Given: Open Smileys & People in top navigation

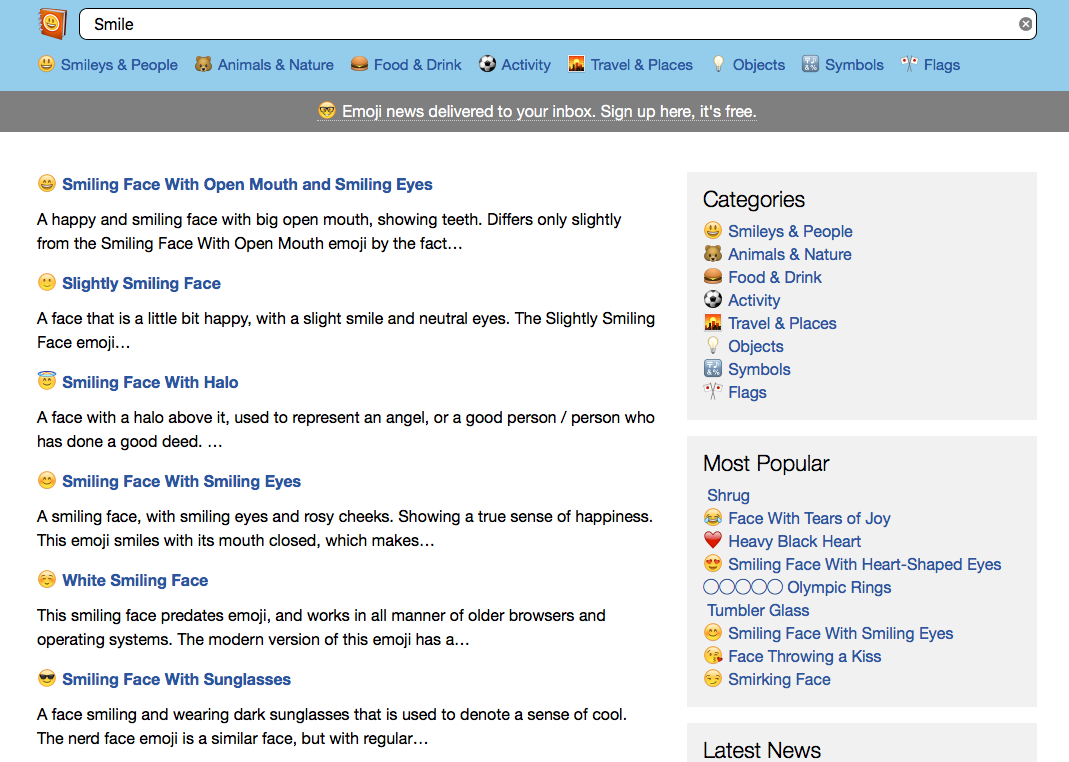Looking at the screenshot, I should pyautogui.click(x=119, y=65).
